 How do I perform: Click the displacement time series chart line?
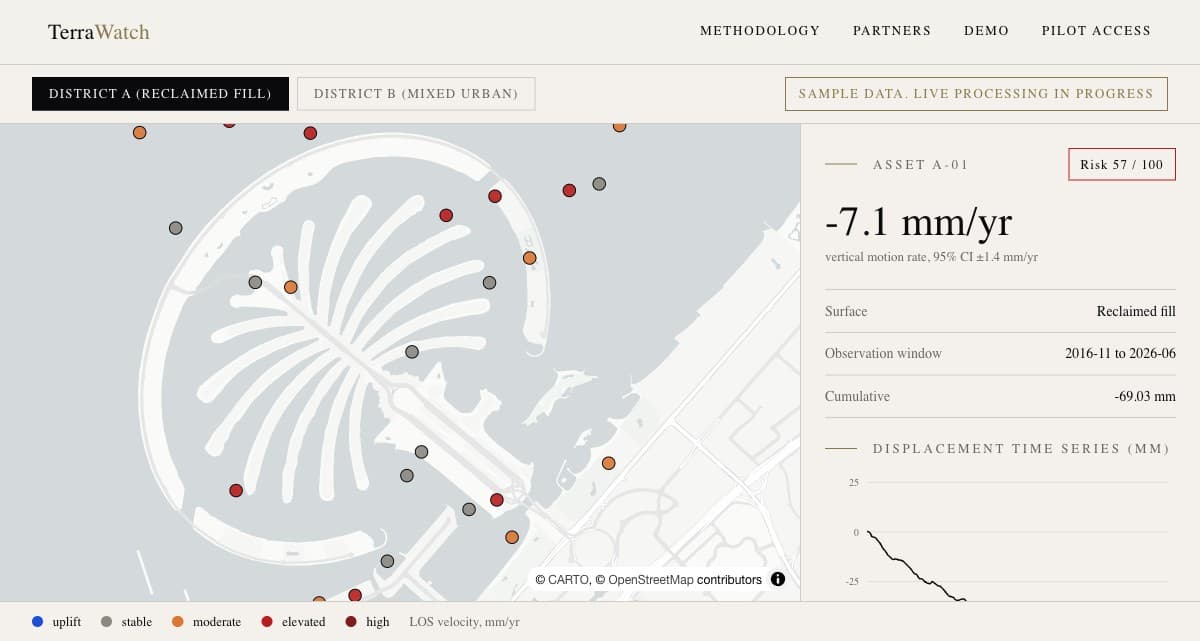[x=917, y=567]
